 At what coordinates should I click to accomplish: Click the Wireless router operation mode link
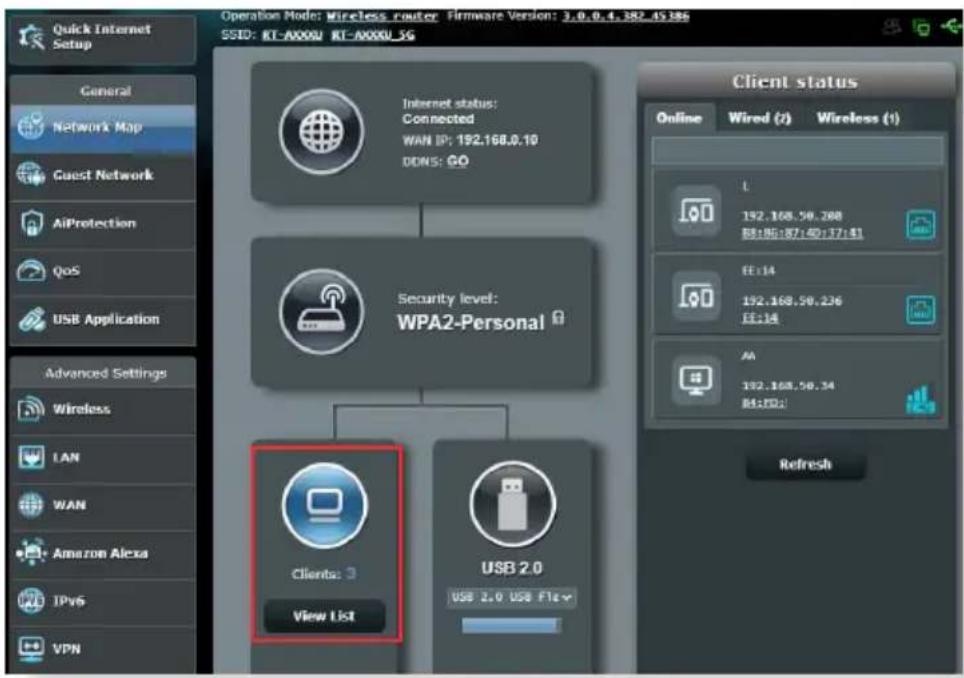click(382, 16)
